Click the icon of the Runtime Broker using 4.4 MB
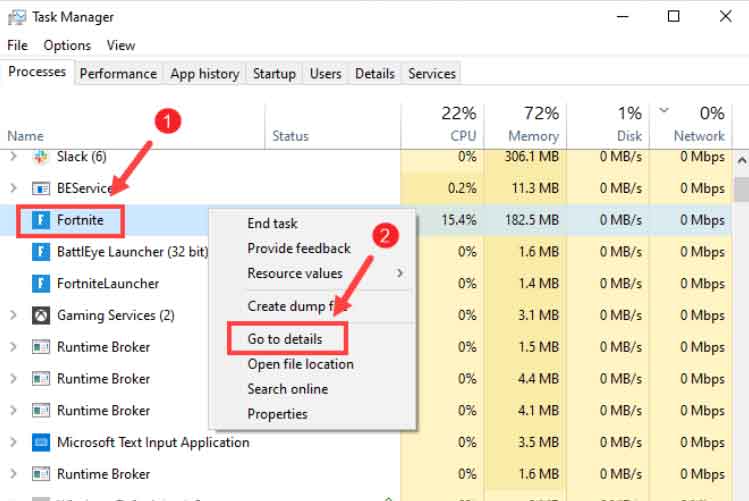This screenshot has height=501, width=749. pyautogui.click(x=41, y=379)
